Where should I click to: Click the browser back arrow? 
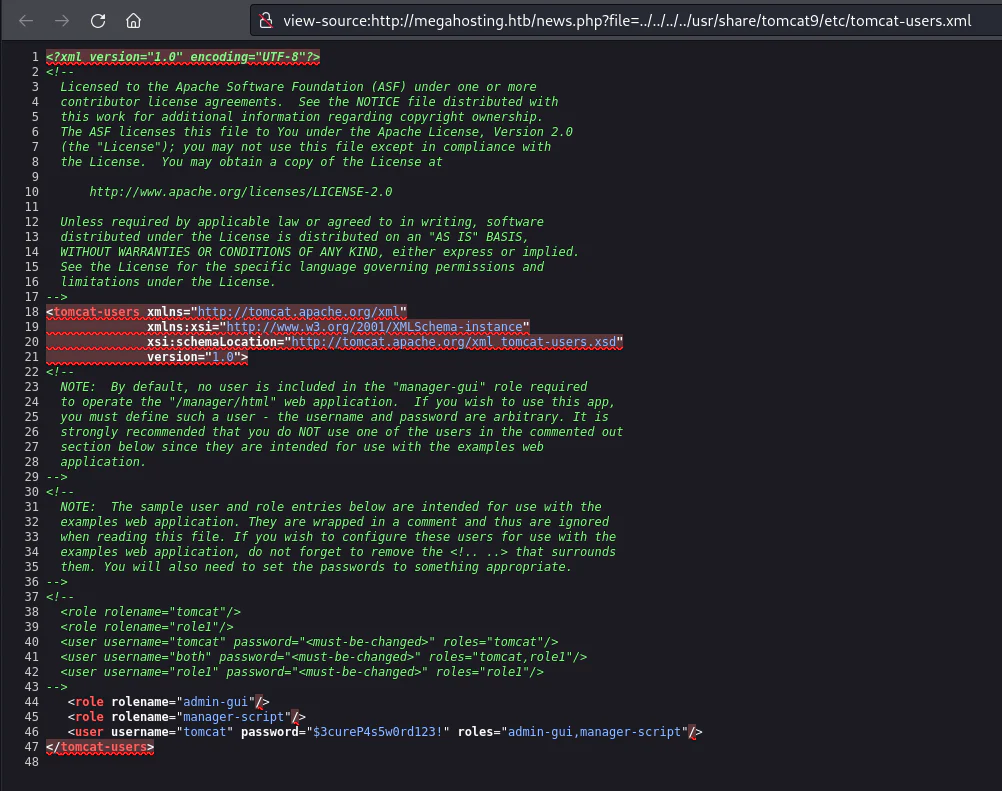[x=26, y=21]
